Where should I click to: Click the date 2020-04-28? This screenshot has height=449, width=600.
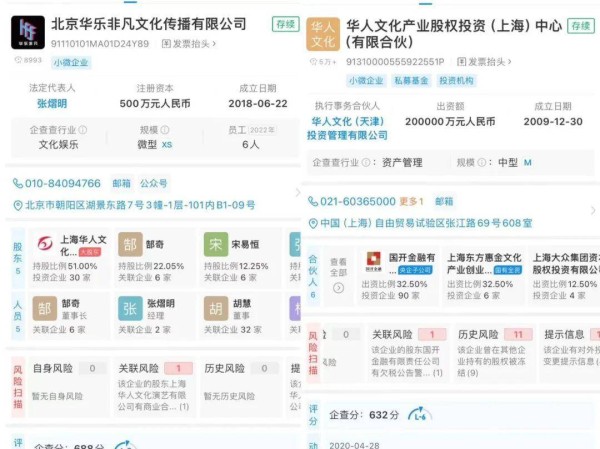pyautogui.click(x=354, y=445)
